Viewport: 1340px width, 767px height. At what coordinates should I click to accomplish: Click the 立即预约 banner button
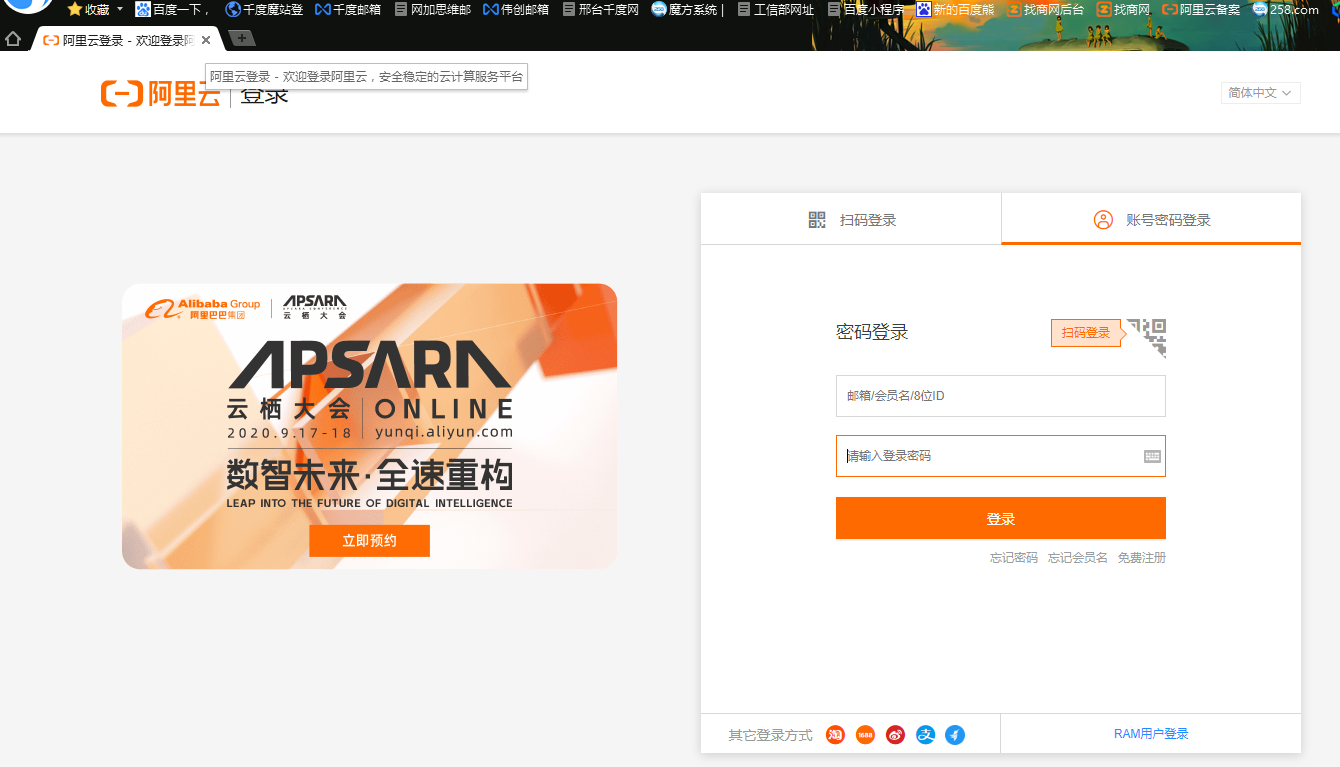(x=369, y=540)
